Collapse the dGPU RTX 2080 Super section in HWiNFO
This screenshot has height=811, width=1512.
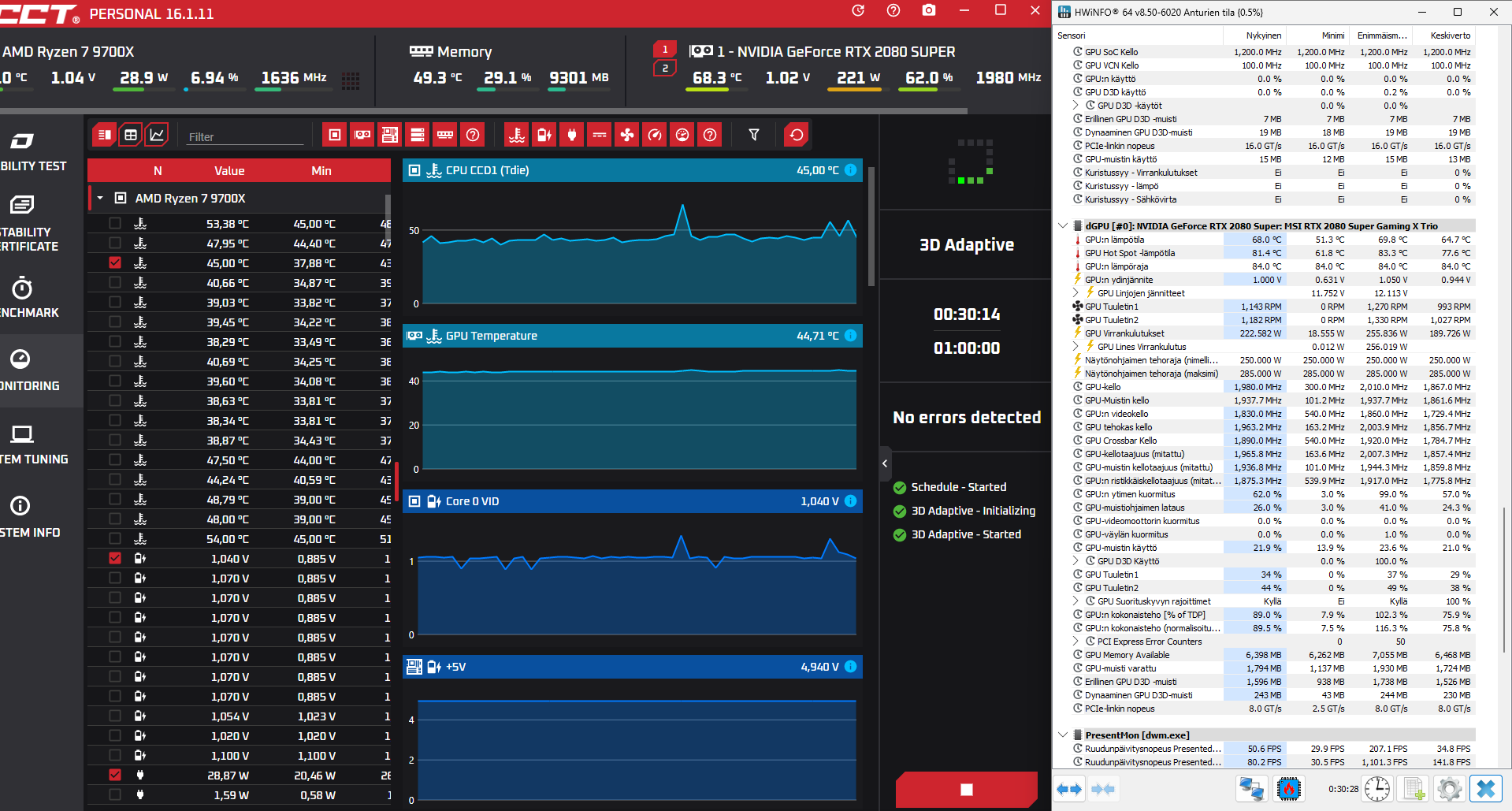[1063, 226]
